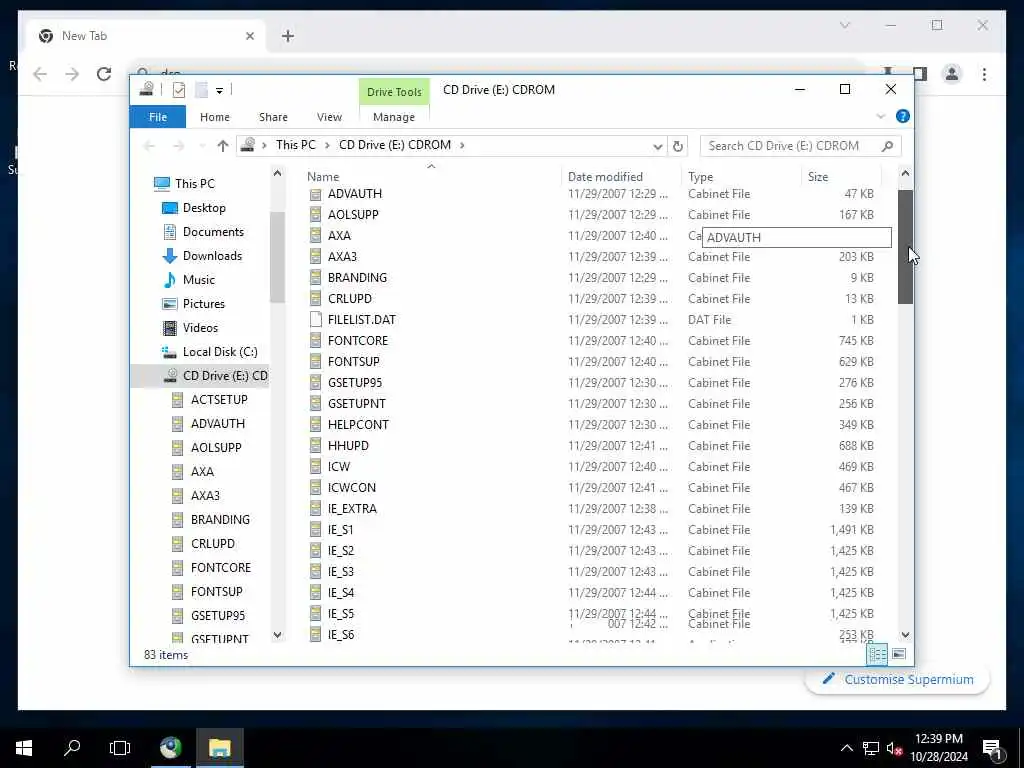Image resolution: width=1024 pixels, height=768 pixels.
Task: Select IE_EXTRA in the file list
Action: tap(352, 508)
